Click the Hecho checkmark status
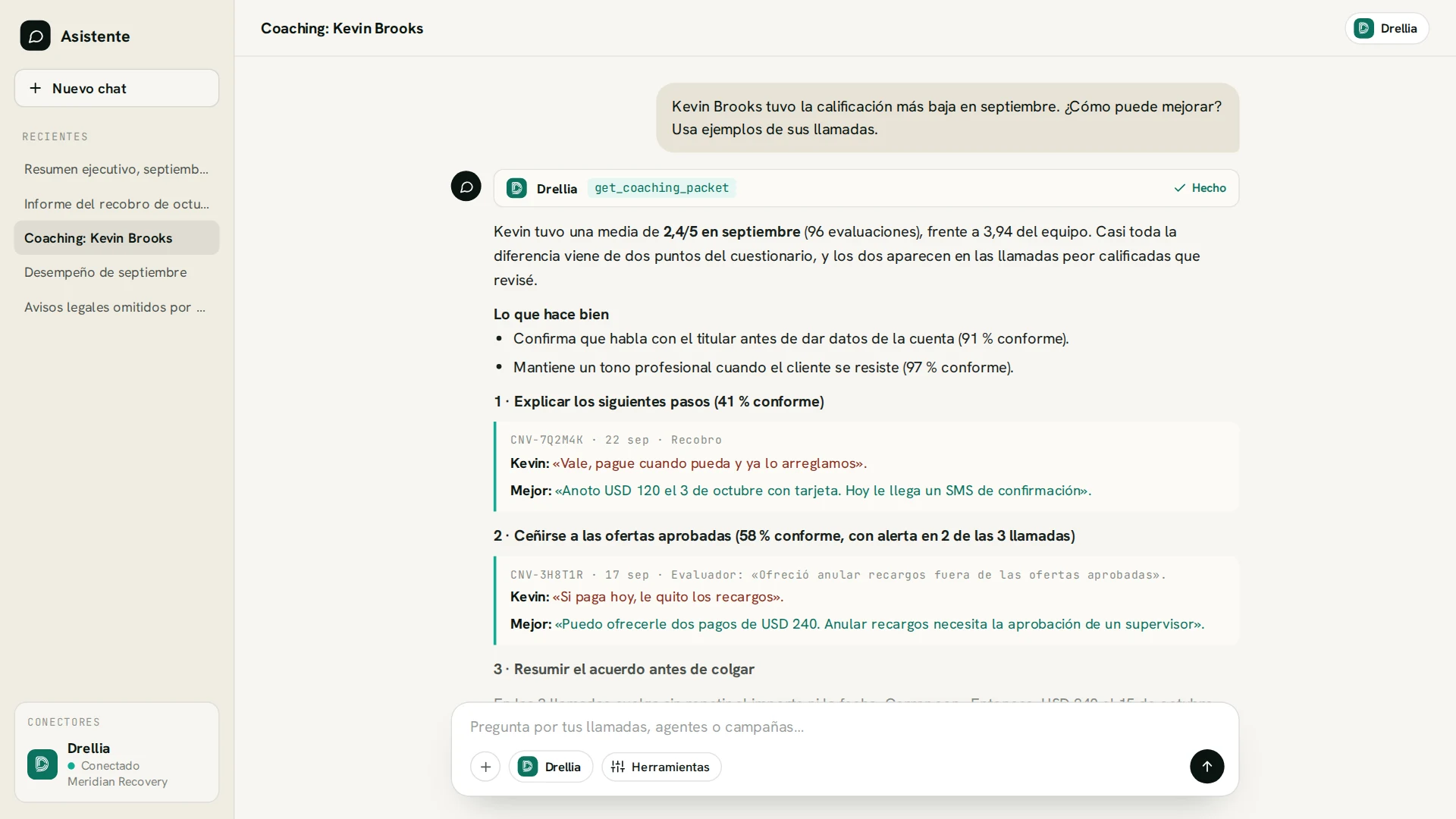 point(1200,188)
